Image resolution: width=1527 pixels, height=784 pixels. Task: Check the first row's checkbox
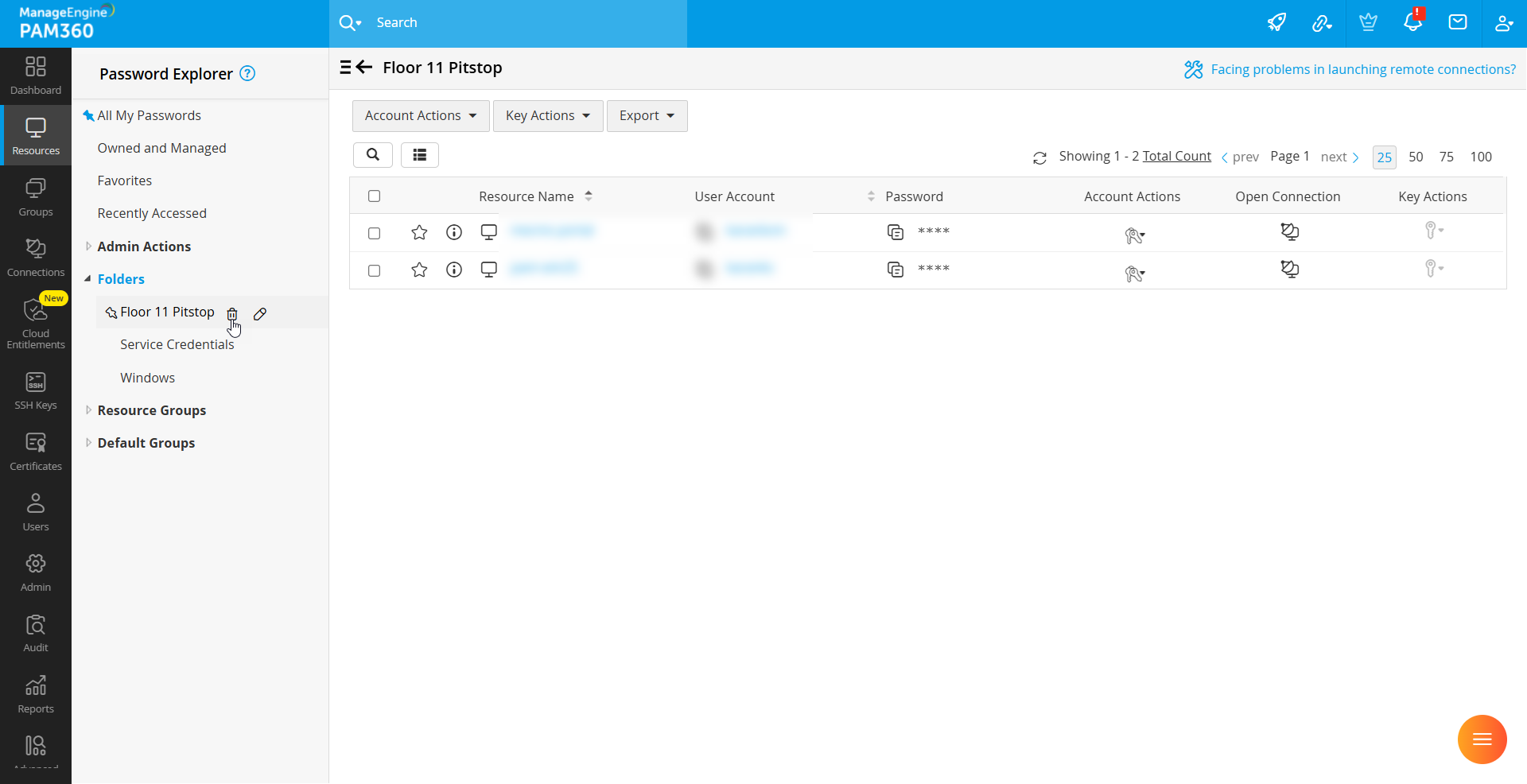375,233
